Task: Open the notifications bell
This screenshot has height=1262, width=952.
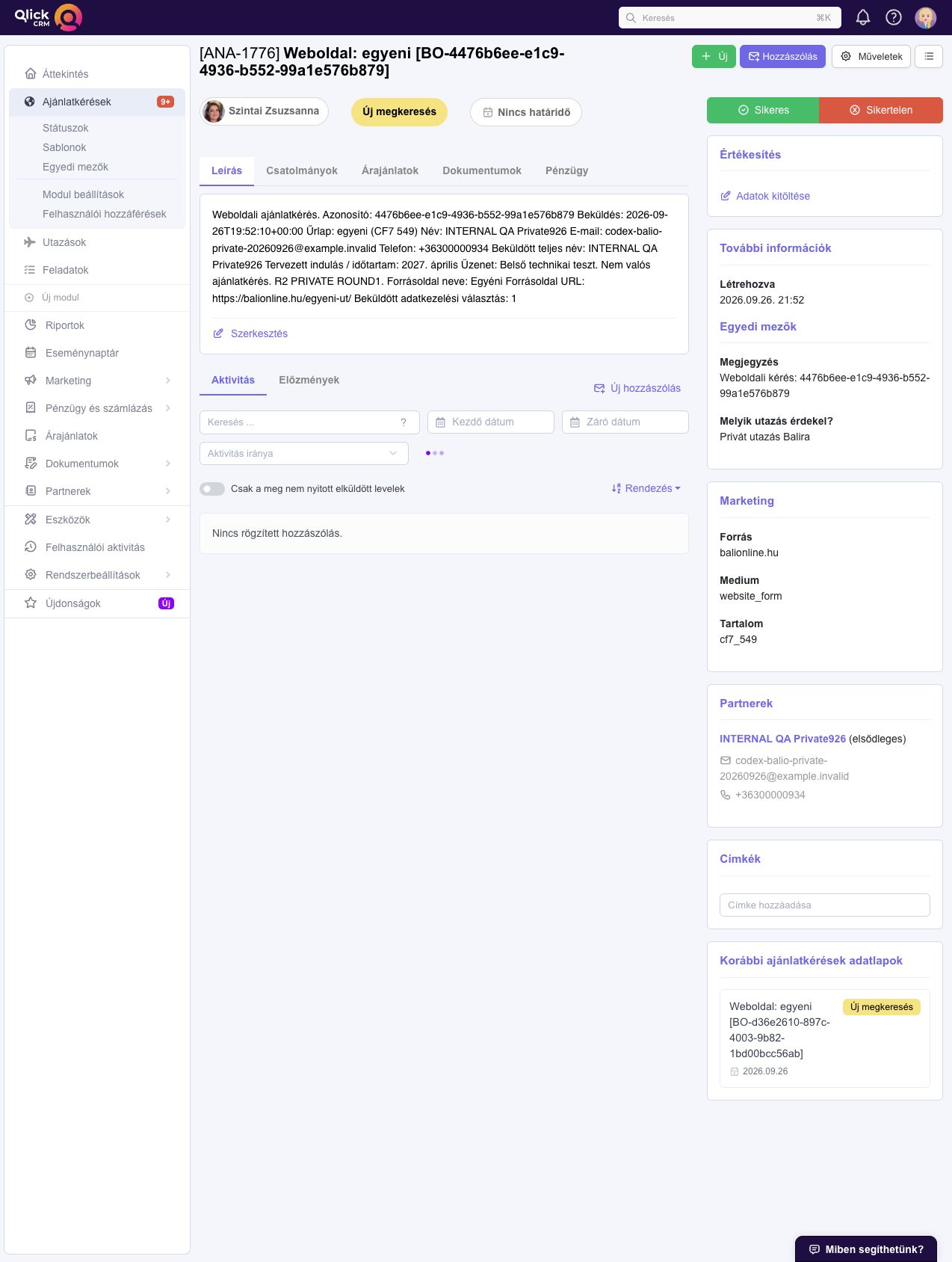Action: pos(863,17)
